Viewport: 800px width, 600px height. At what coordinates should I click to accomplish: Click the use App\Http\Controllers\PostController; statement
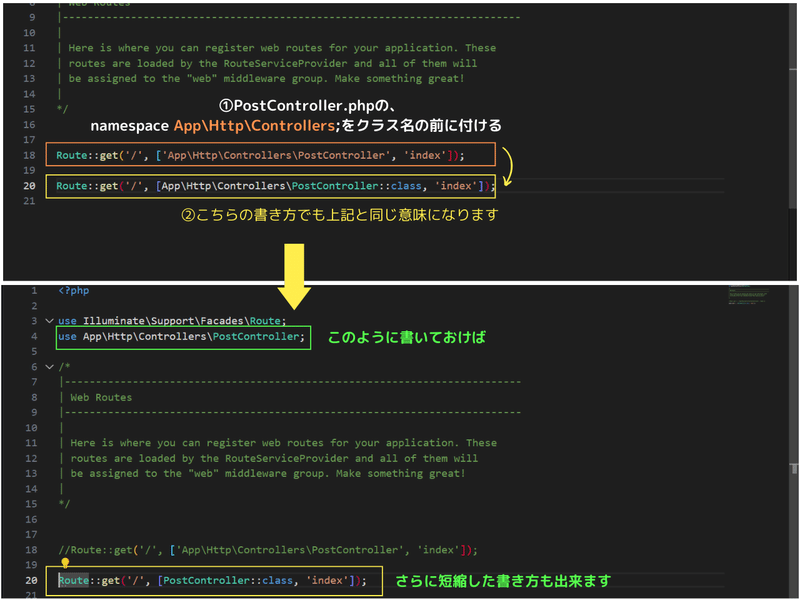pyautogui.click(x=181, y=336)
